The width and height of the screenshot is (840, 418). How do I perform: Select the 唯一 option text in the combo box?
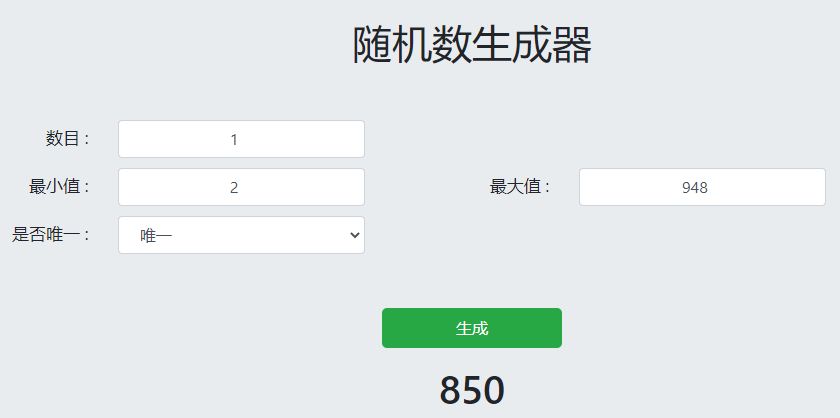(156, 236)
